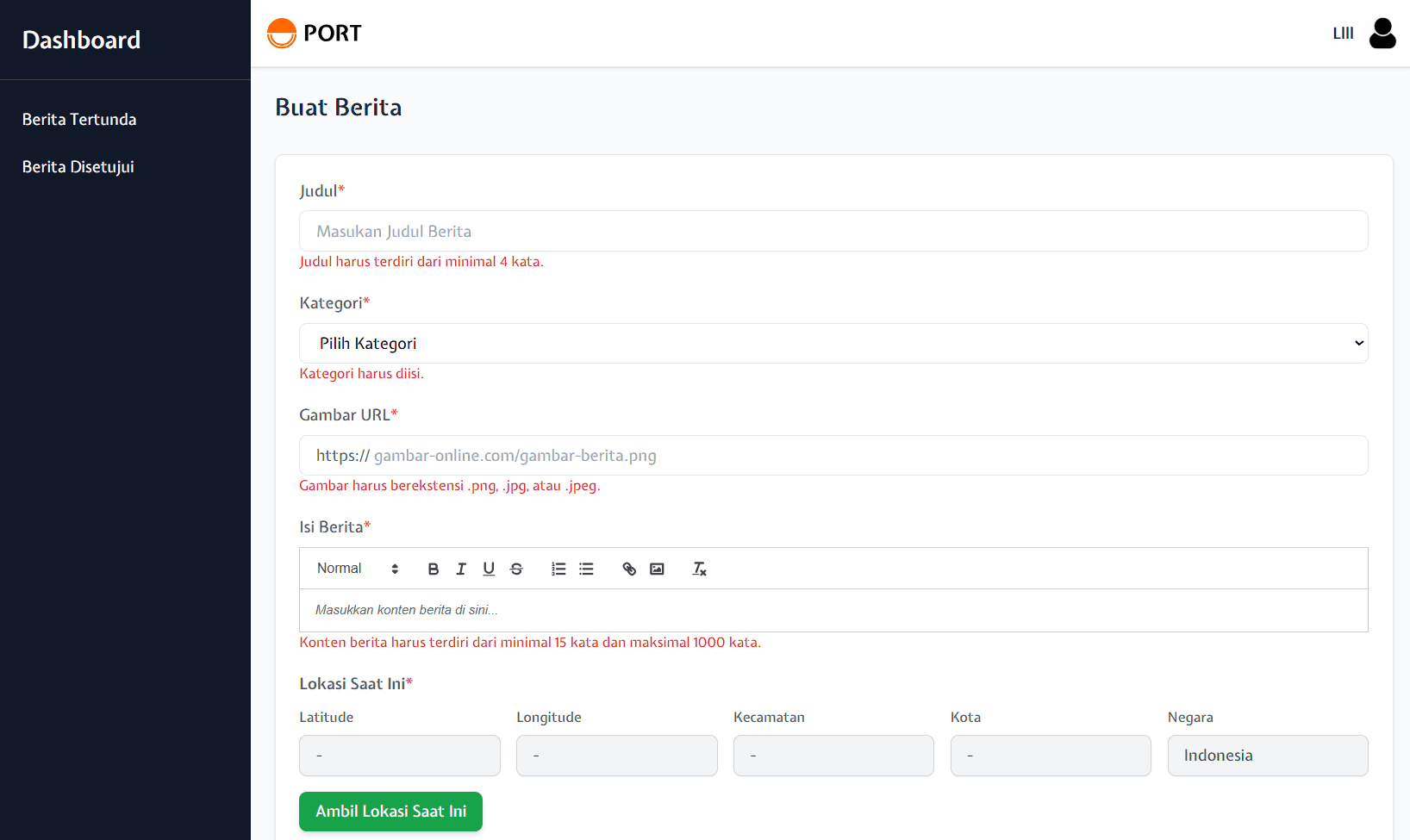The height and width of the screenshot is (840, 1410).
Task: Toggle italic formatting in the editor
Action: tap(461, 569)
